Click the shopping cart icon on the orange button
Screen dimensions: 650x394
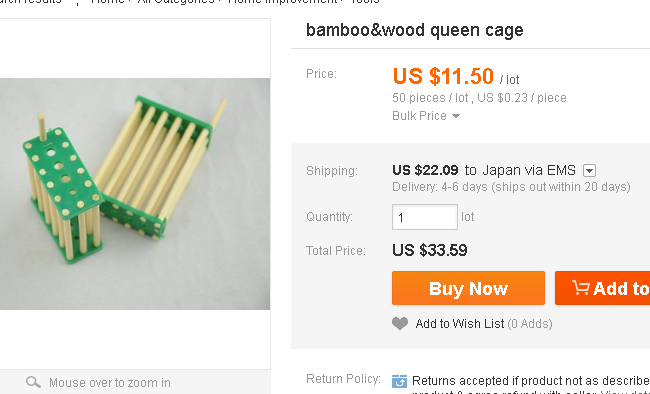[580, 287]
